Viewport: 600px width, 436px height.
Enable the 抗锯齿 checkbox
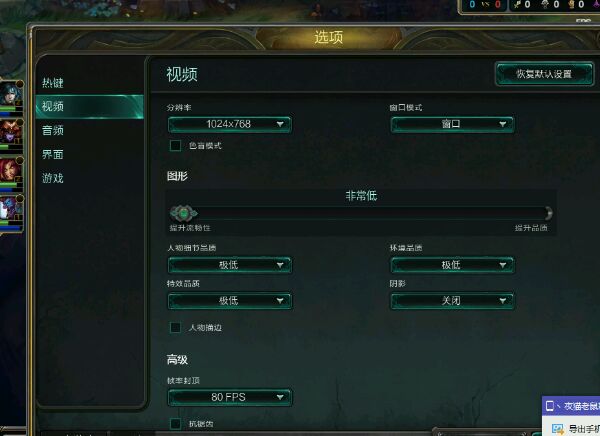point(175,423)
